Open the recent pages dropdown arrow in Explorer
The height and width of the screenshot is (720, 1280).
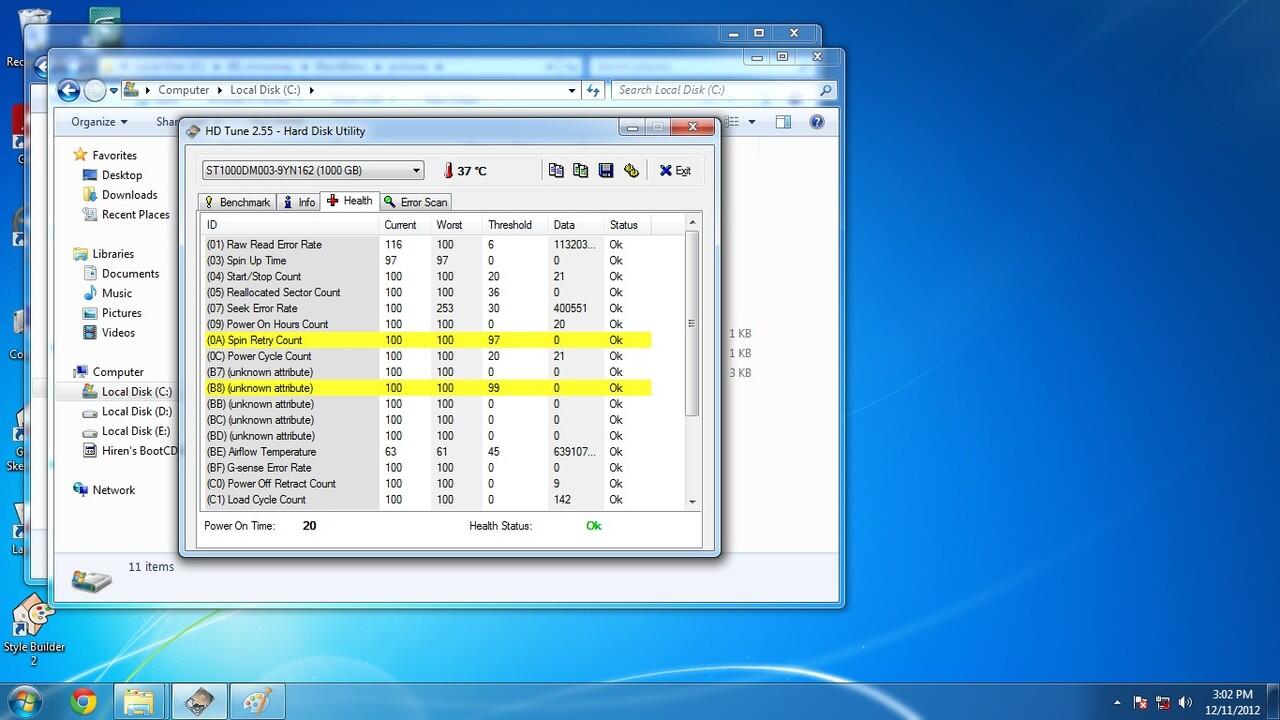click(x=114, y=91)
